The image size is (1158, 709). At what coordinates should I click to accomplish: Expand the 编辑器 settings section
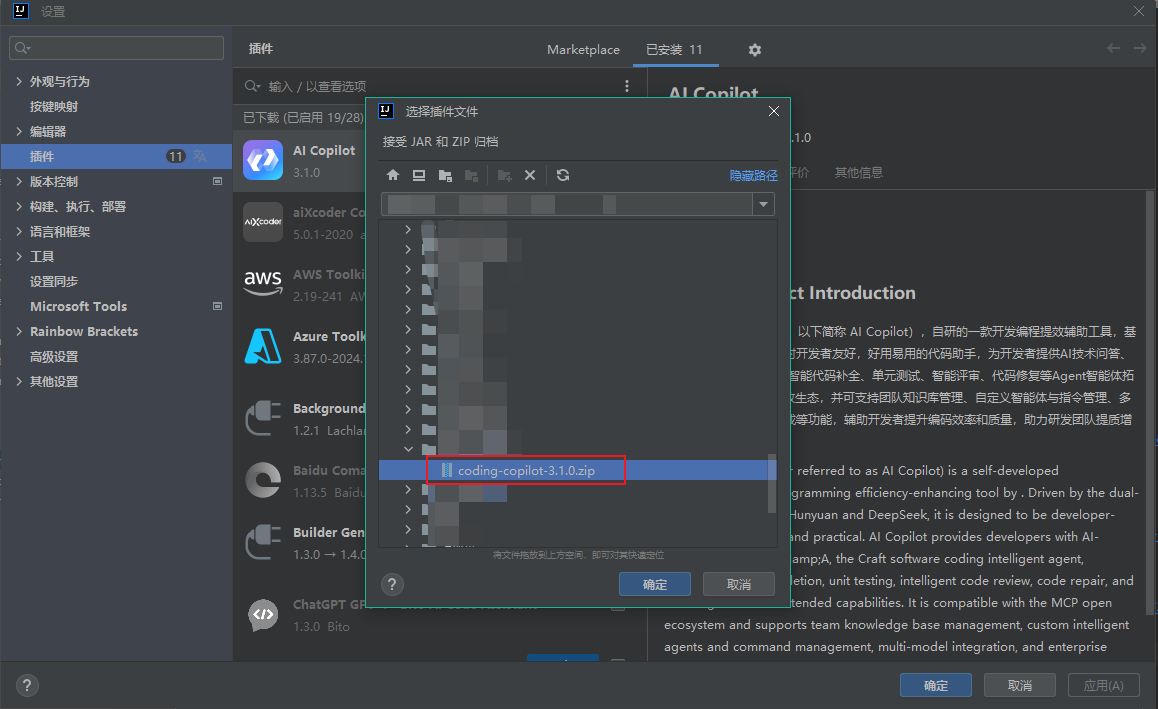pos(19,131)
